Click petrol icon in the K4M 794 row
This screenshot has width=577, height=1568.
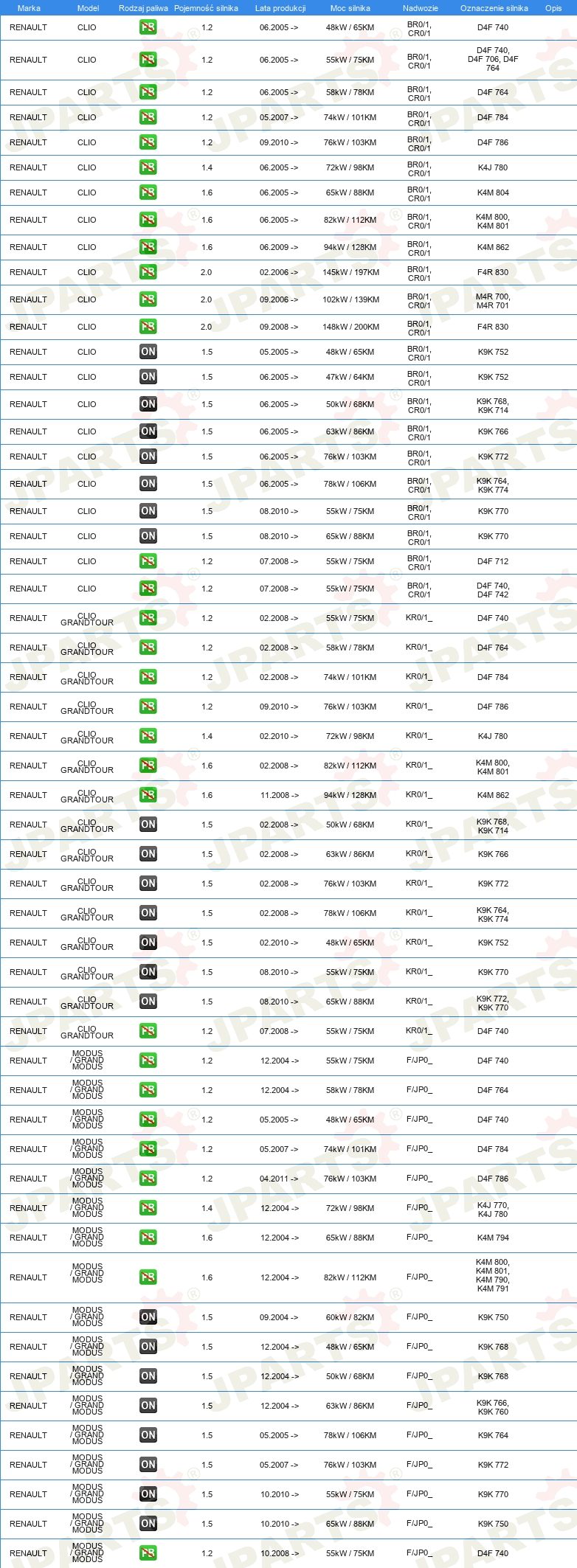point(148,1238)
